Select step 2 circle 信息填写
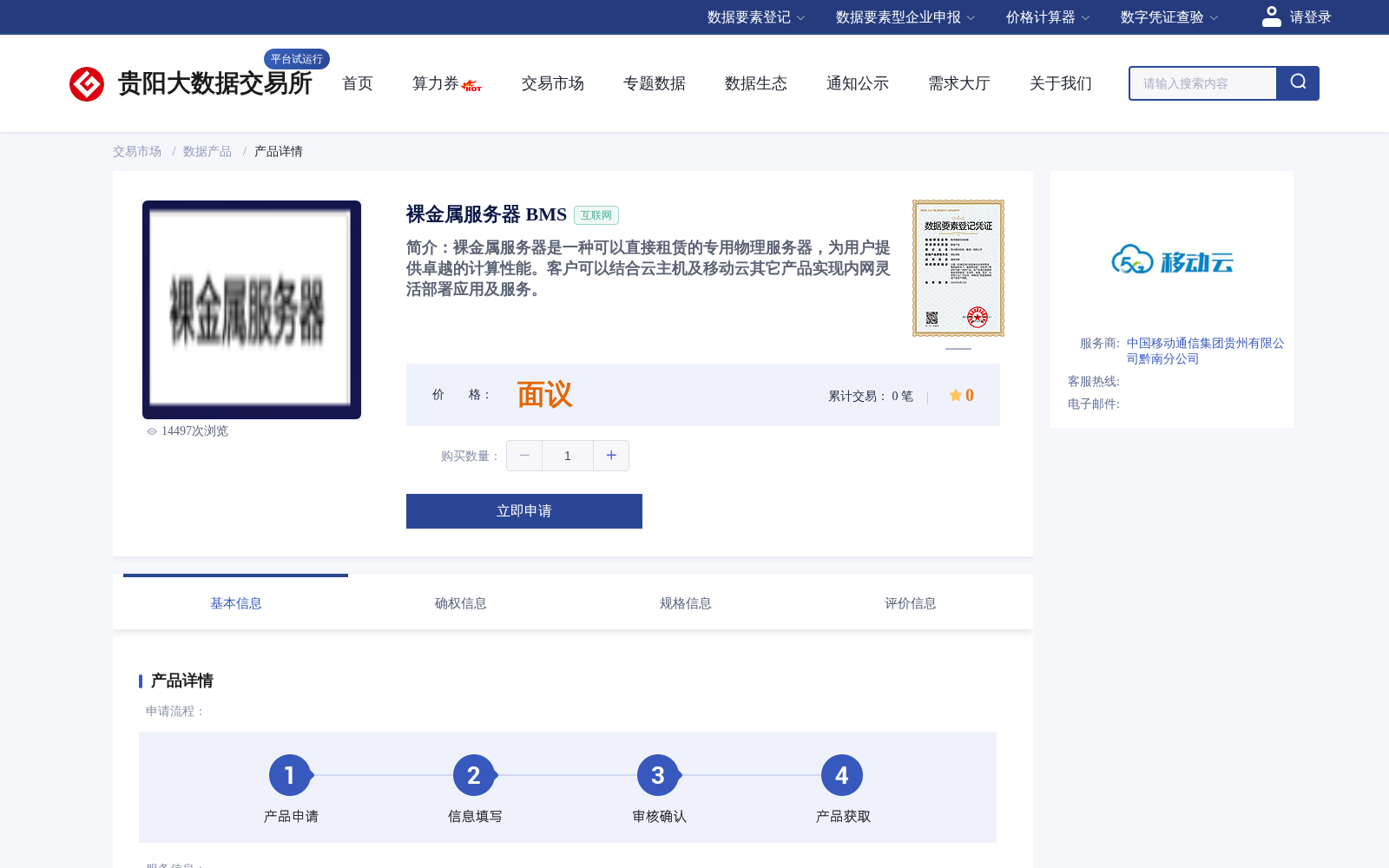1389x868 pixels. click(x=474, y=775)
